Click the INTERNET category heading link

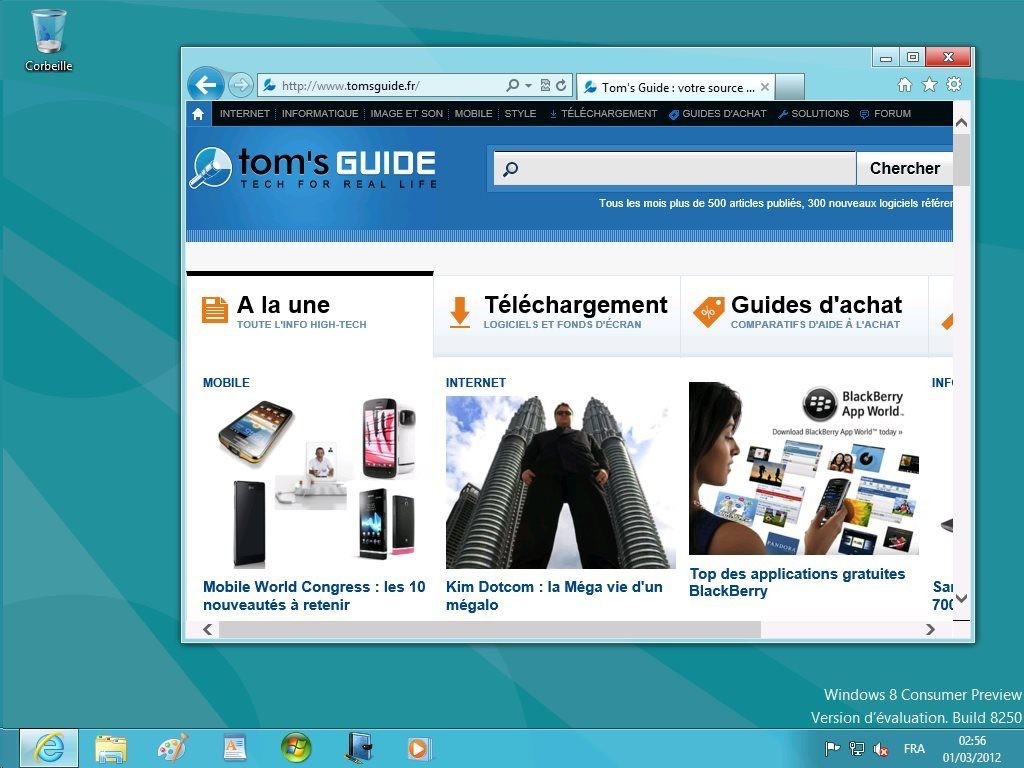pos(475,383)
